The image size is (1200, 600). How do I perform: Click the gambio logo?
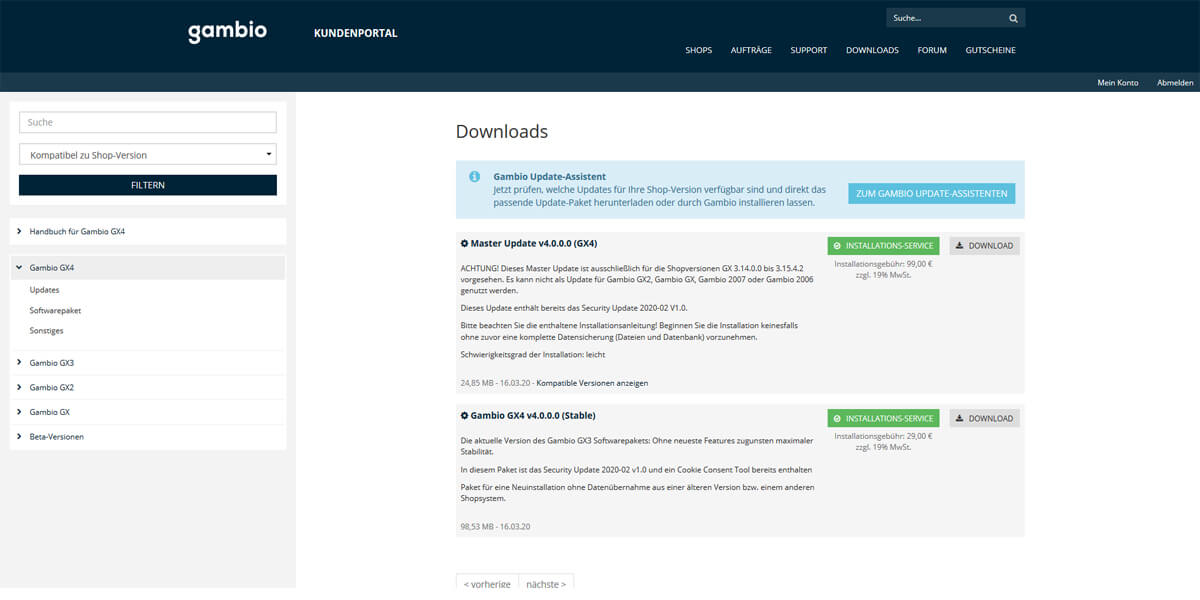click(x=227, y=31)
